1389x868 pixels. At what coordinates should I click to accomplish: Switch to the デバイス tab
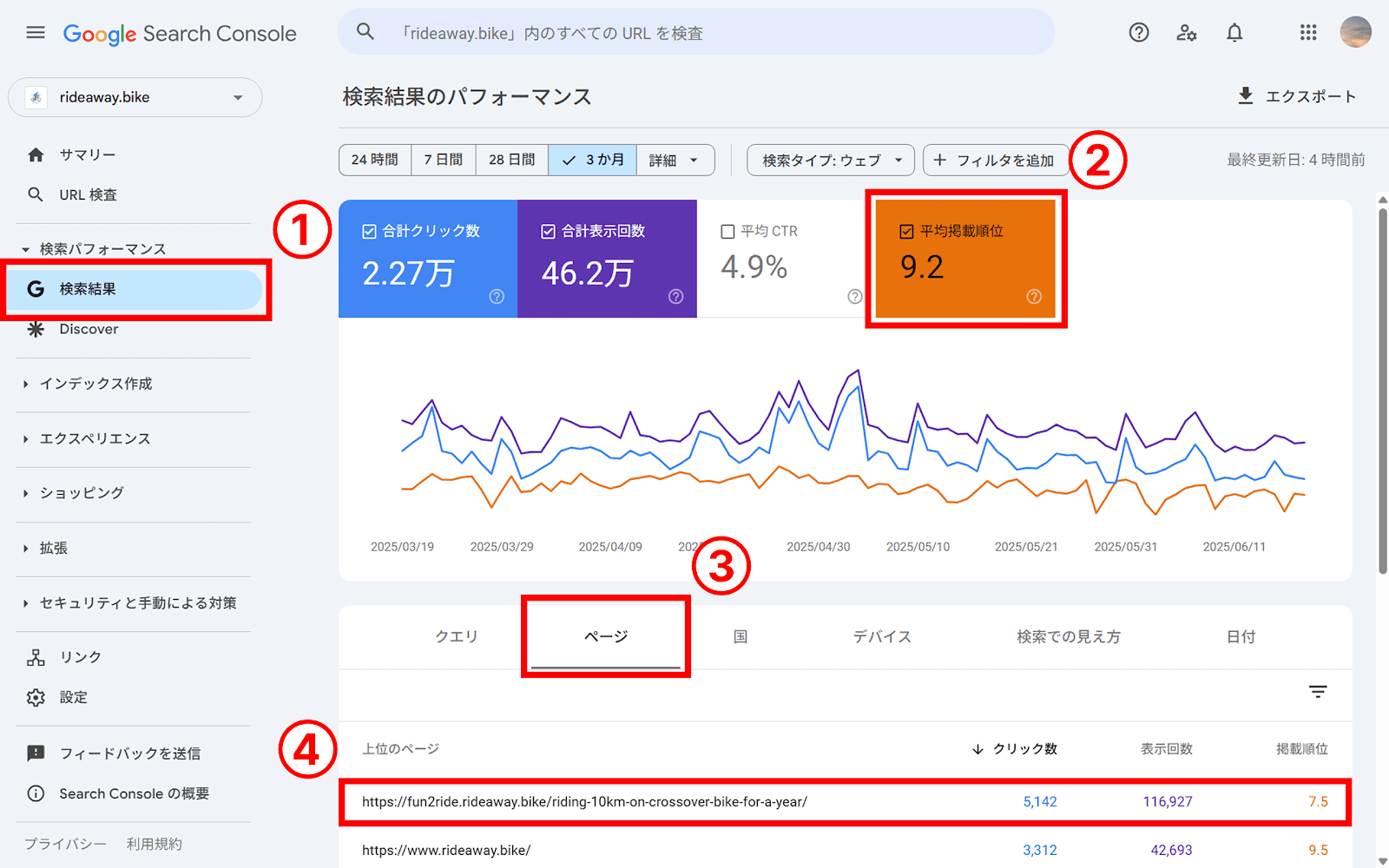click(880, 636)
